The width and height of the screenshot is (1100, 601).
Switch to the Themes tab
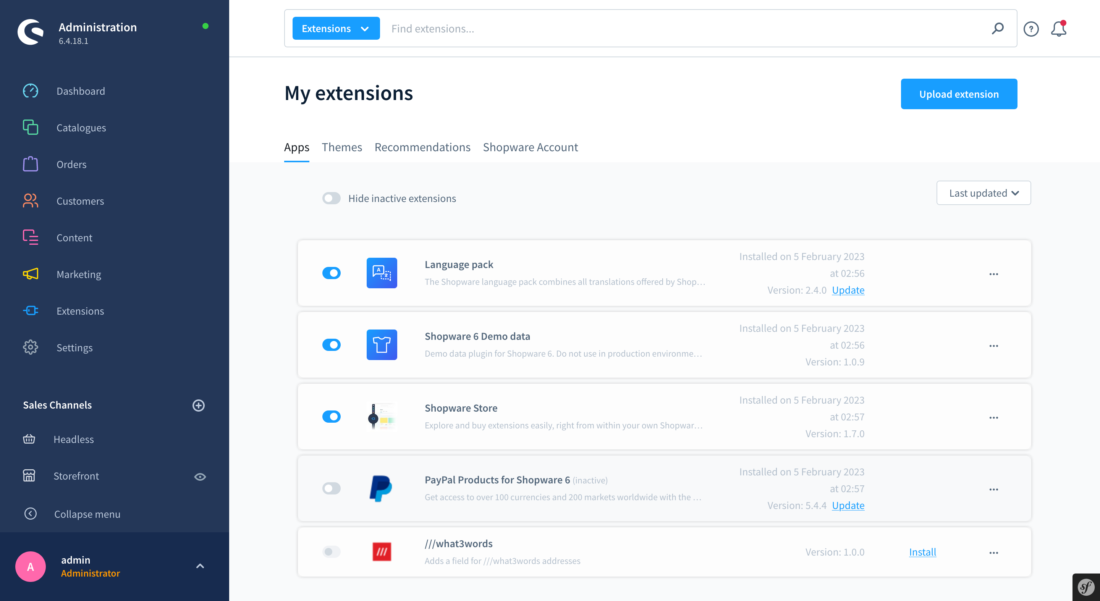click(x=342, y=147)
